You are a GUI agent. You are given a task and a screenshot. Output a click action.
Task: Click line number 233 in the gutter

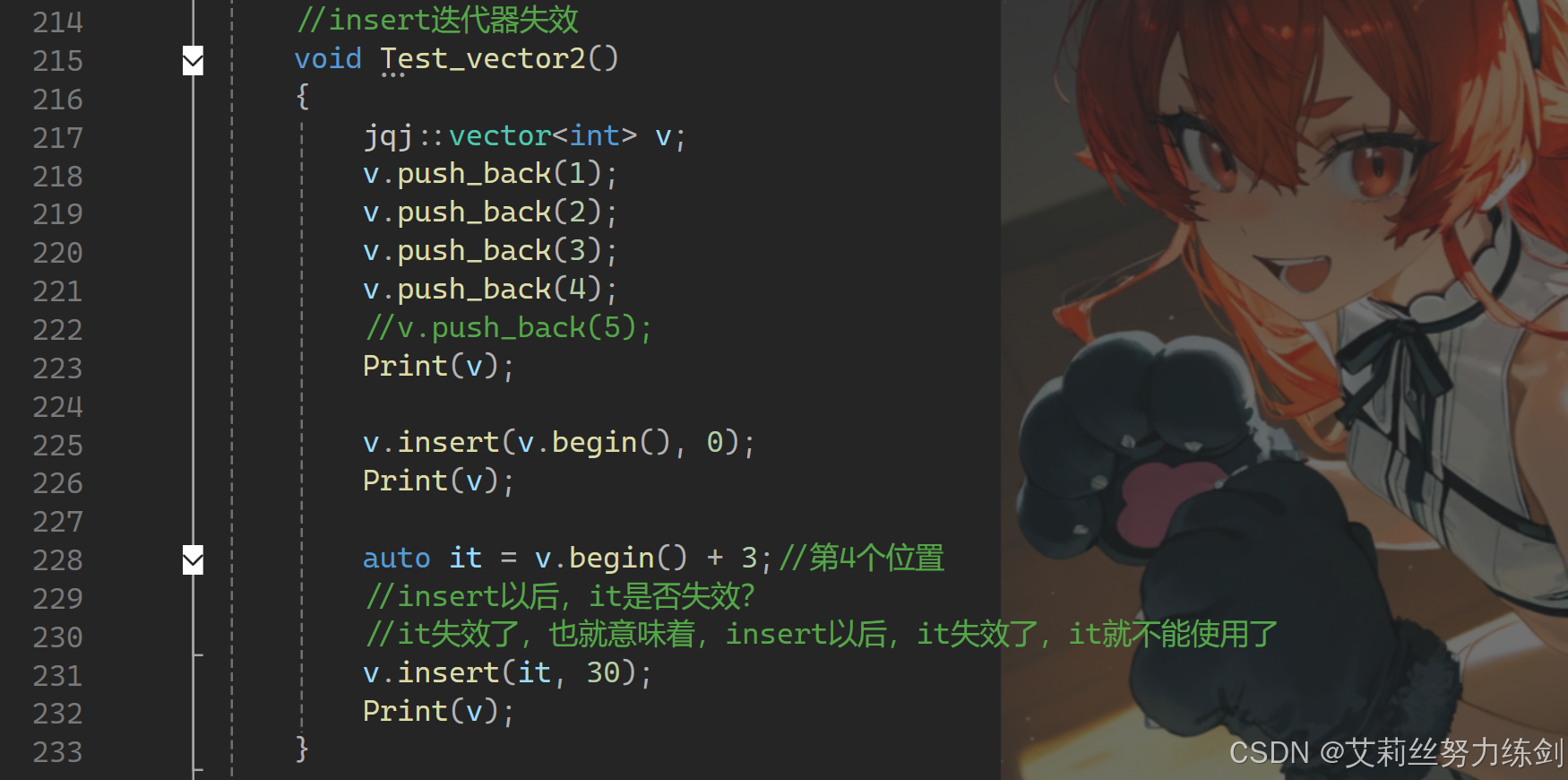click(57, 751)
